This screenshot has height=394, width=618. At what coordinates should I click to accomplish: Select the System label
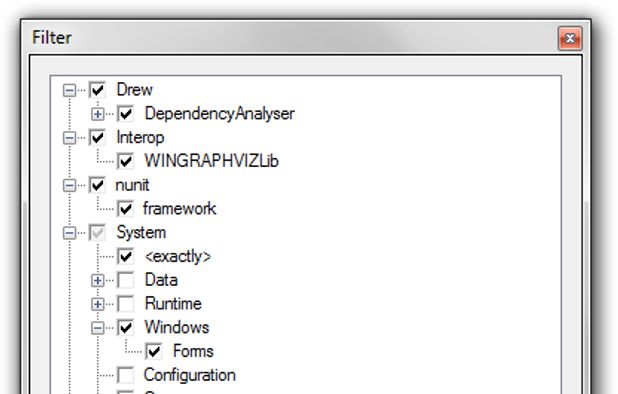tap(141, 233)
